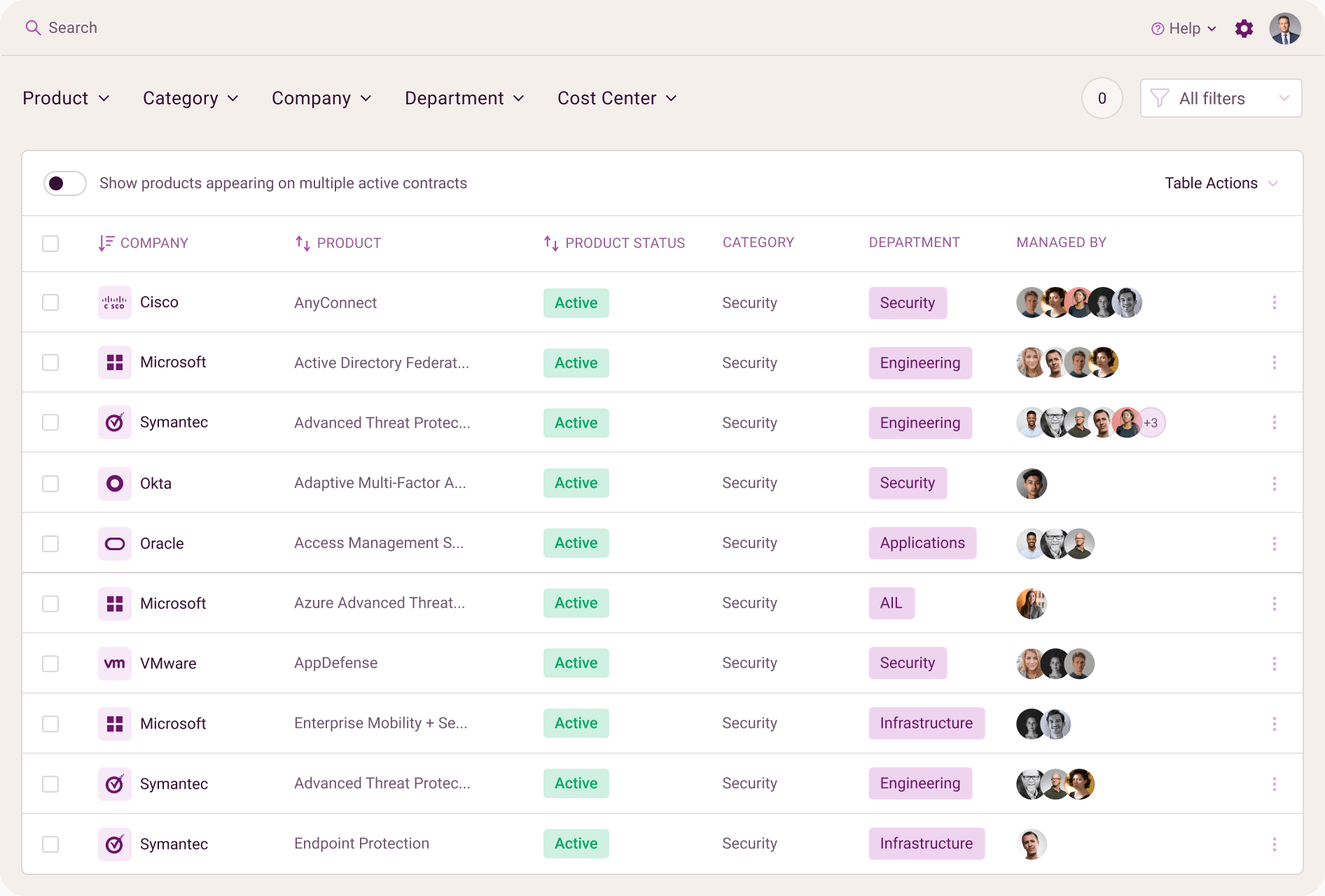Click the VMware logo icon
The image size is (1325, 896).
click(x=115, y=664)
